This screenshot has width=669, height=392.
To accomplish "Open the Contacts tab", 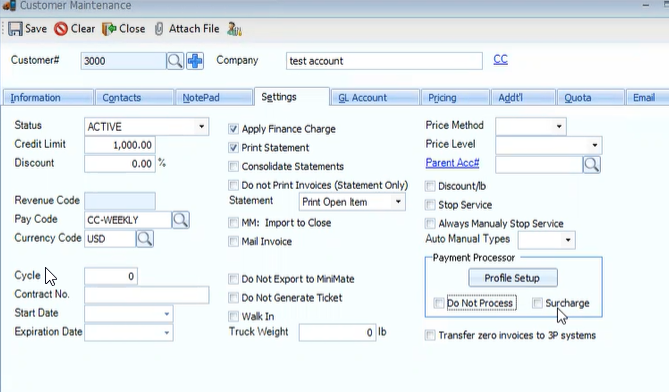I will (134, 98).
